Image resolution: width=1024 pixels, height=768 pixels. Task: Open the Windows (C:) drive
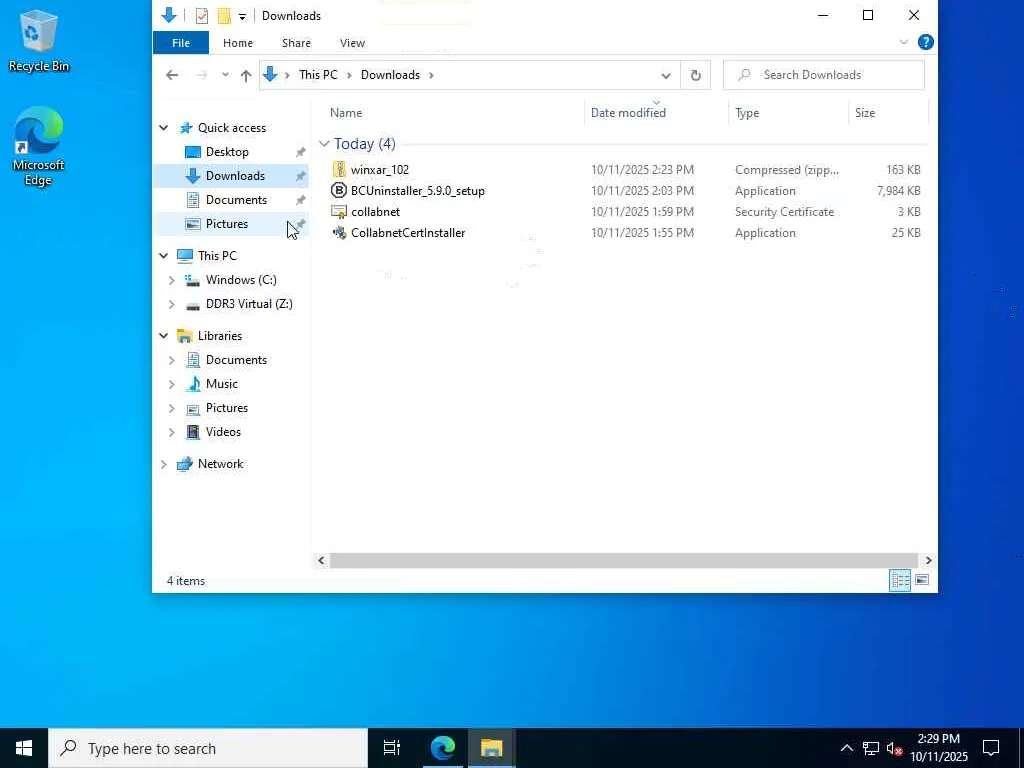pos(241,280)
